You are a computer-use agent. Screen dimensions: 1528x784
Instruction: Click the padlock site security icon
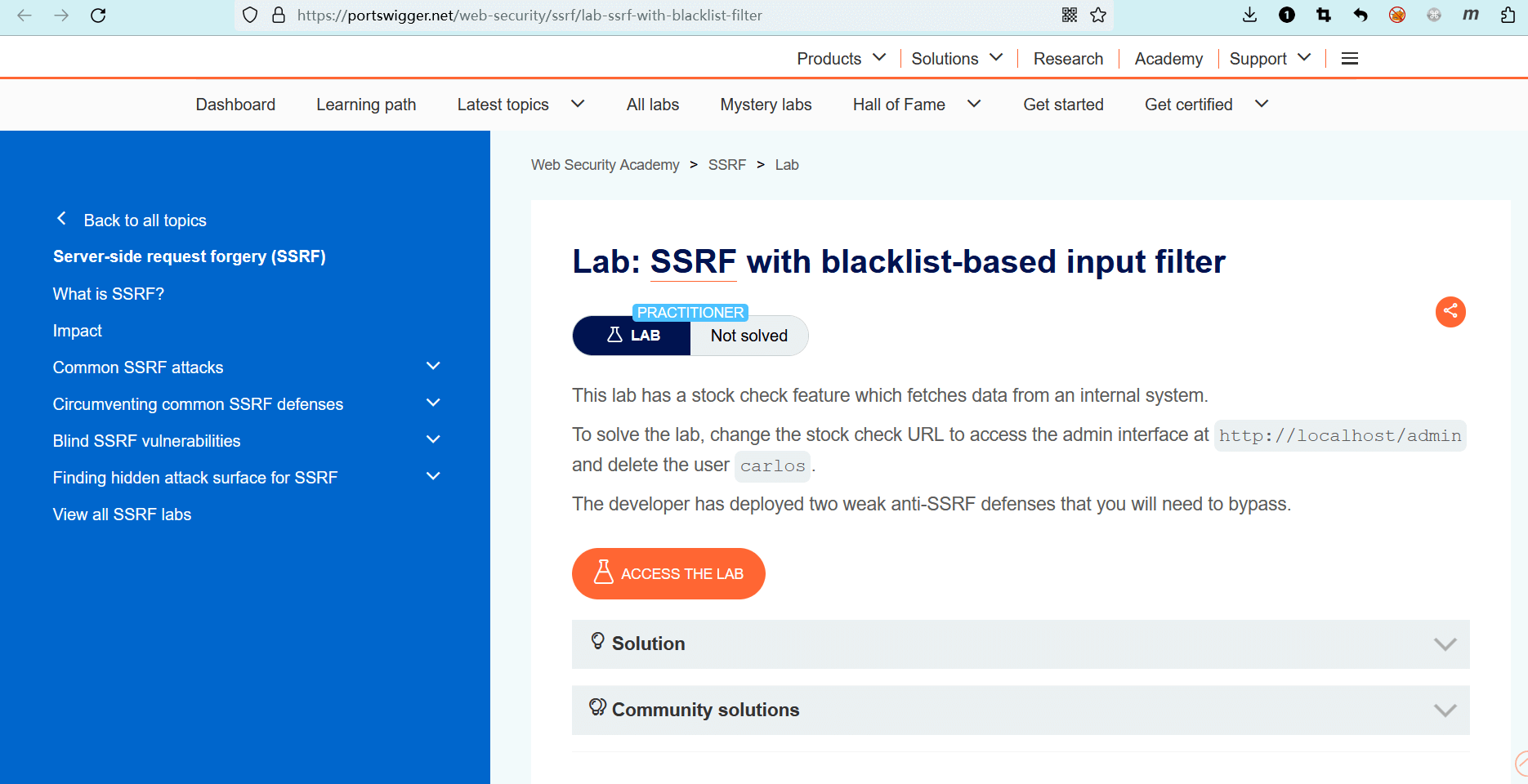click(279, 16)
